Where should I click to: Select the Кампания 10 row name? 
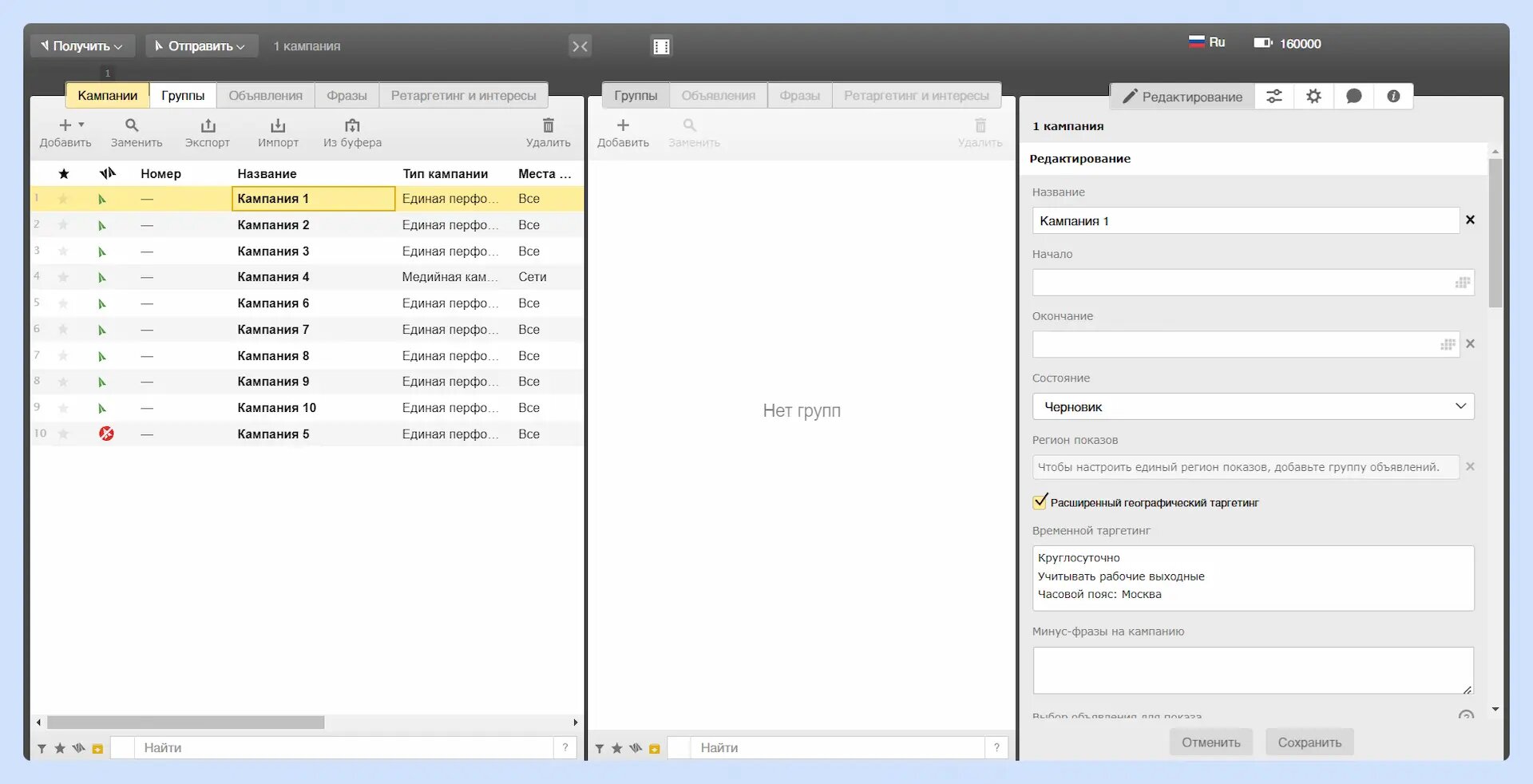[x=277, y=408]
